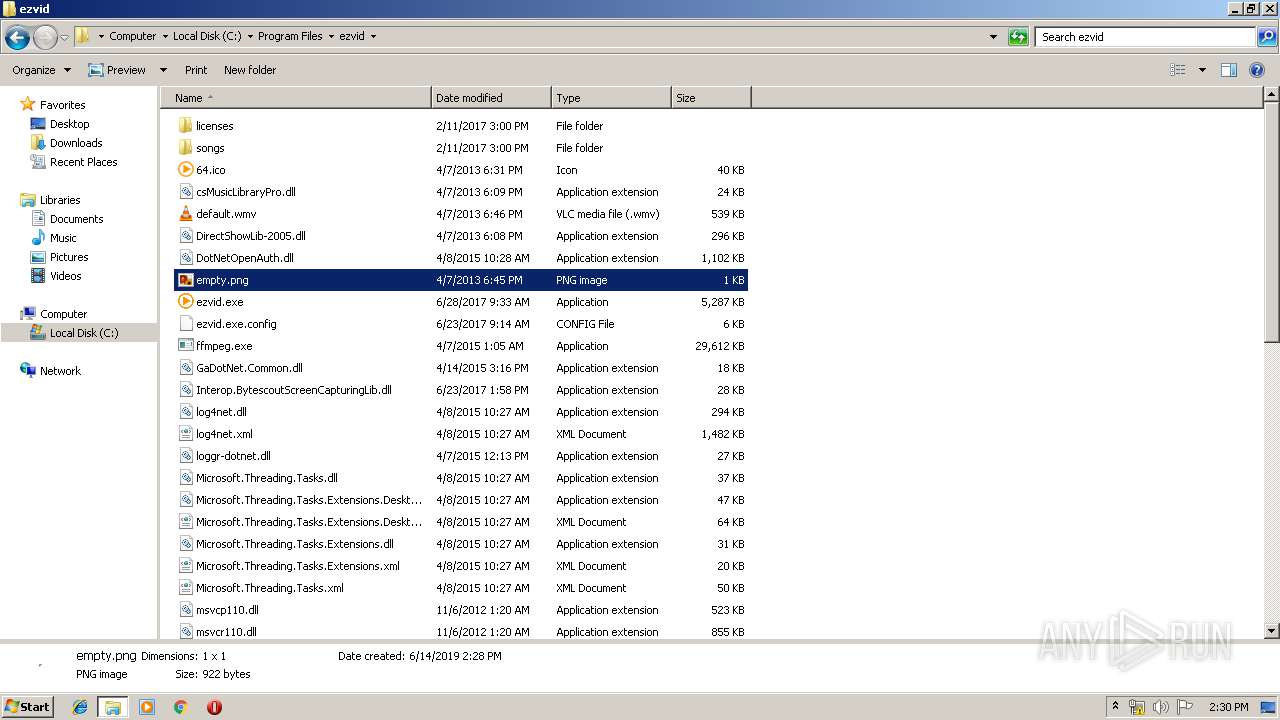Select Local Disk (C:) in tree
The width and height of the screenshot is (1280, 720).
pos(84,333)
